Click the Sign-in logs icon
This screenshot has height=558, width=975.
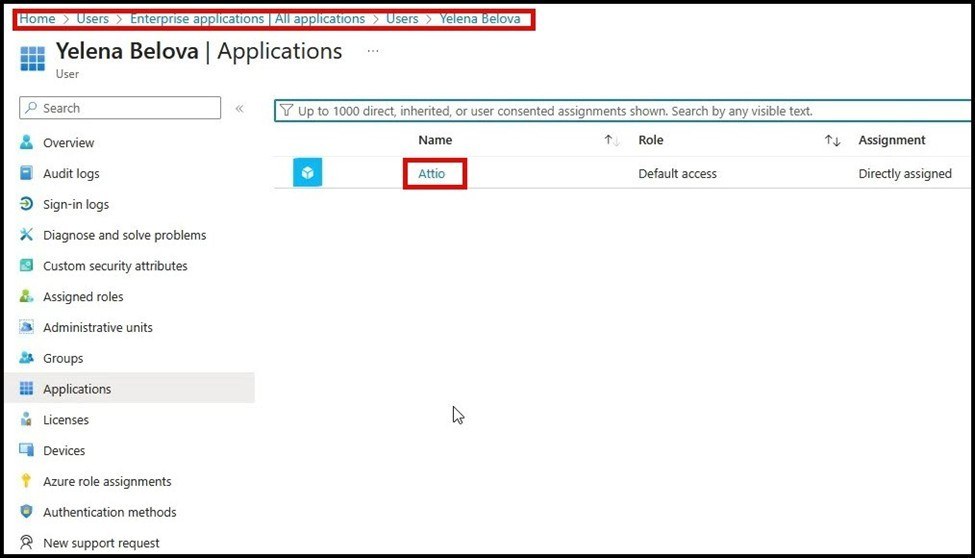(x=27, y=205)
